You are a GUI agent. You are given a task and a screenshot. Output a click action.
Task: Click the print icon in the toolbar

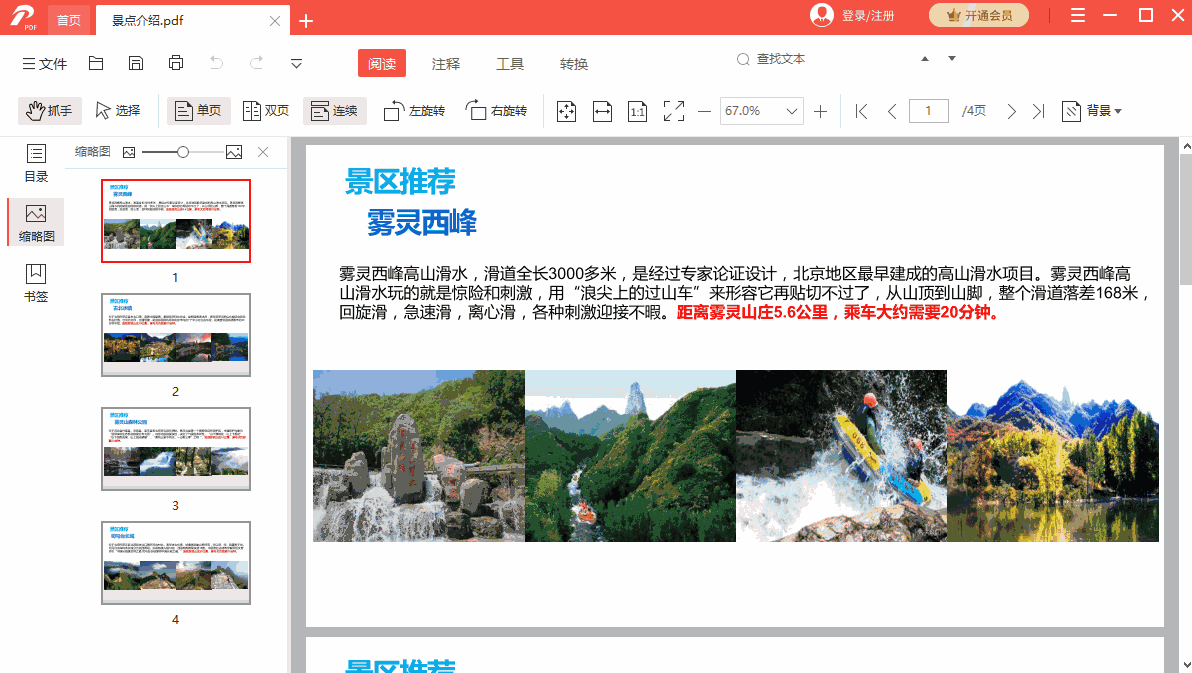coord(176,62)
